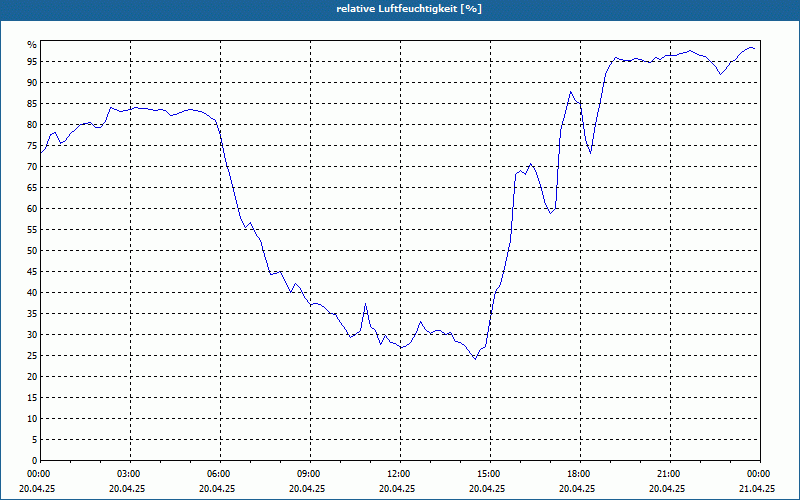Select the y-axis label '5'
Screen dimensions: 800x500
[x=34, y=440]
